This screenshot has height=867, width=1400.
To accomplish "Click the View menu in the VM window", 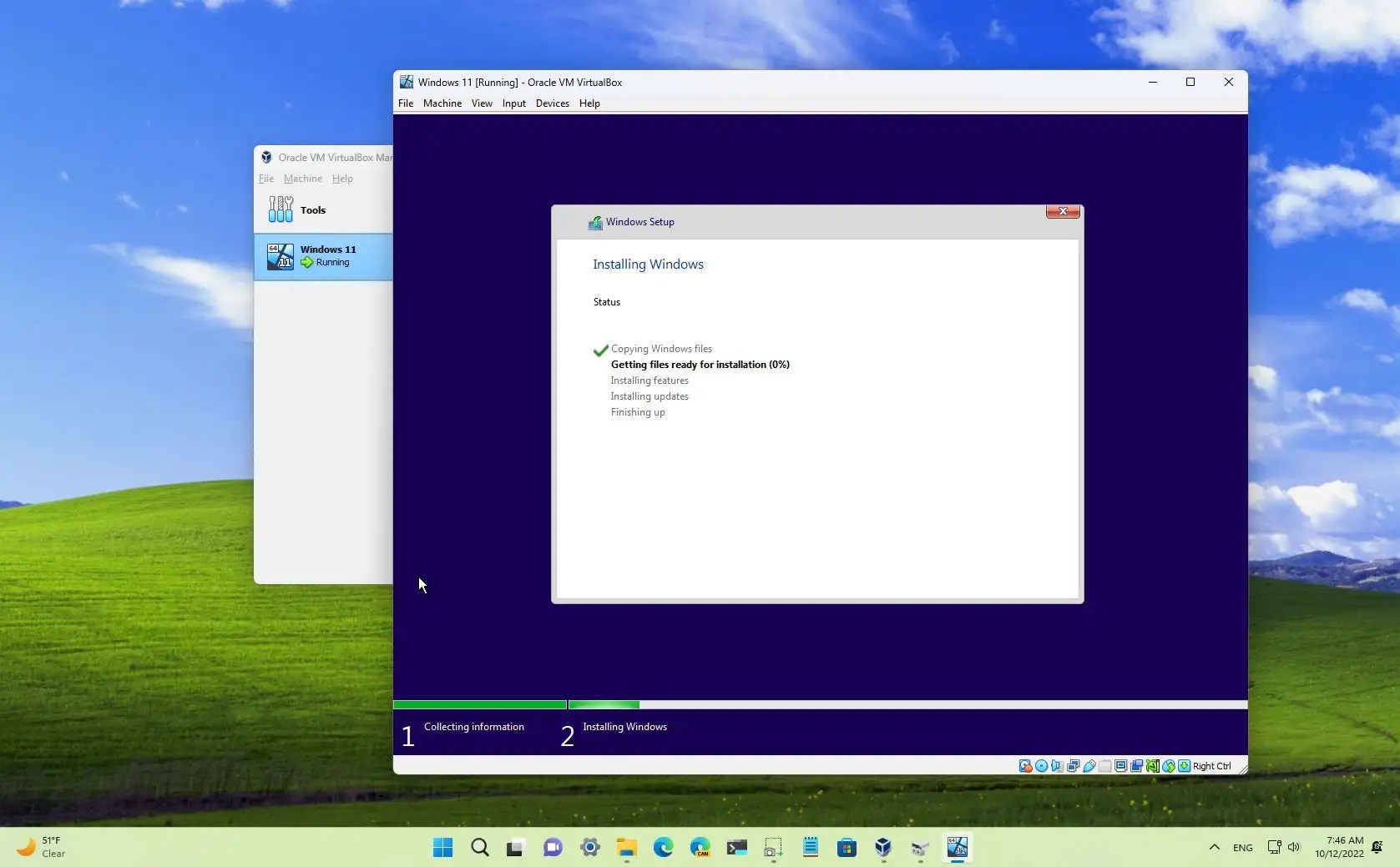I will (481, 103).
